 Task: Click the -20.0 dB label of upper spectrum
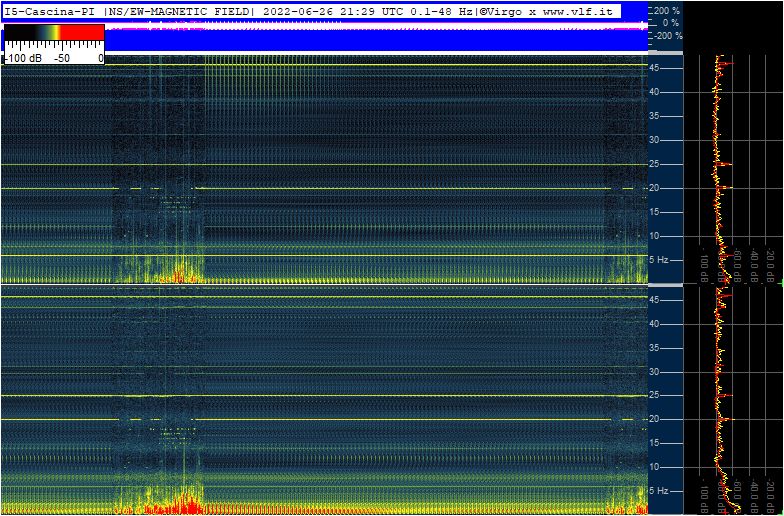tap(770, 266)
